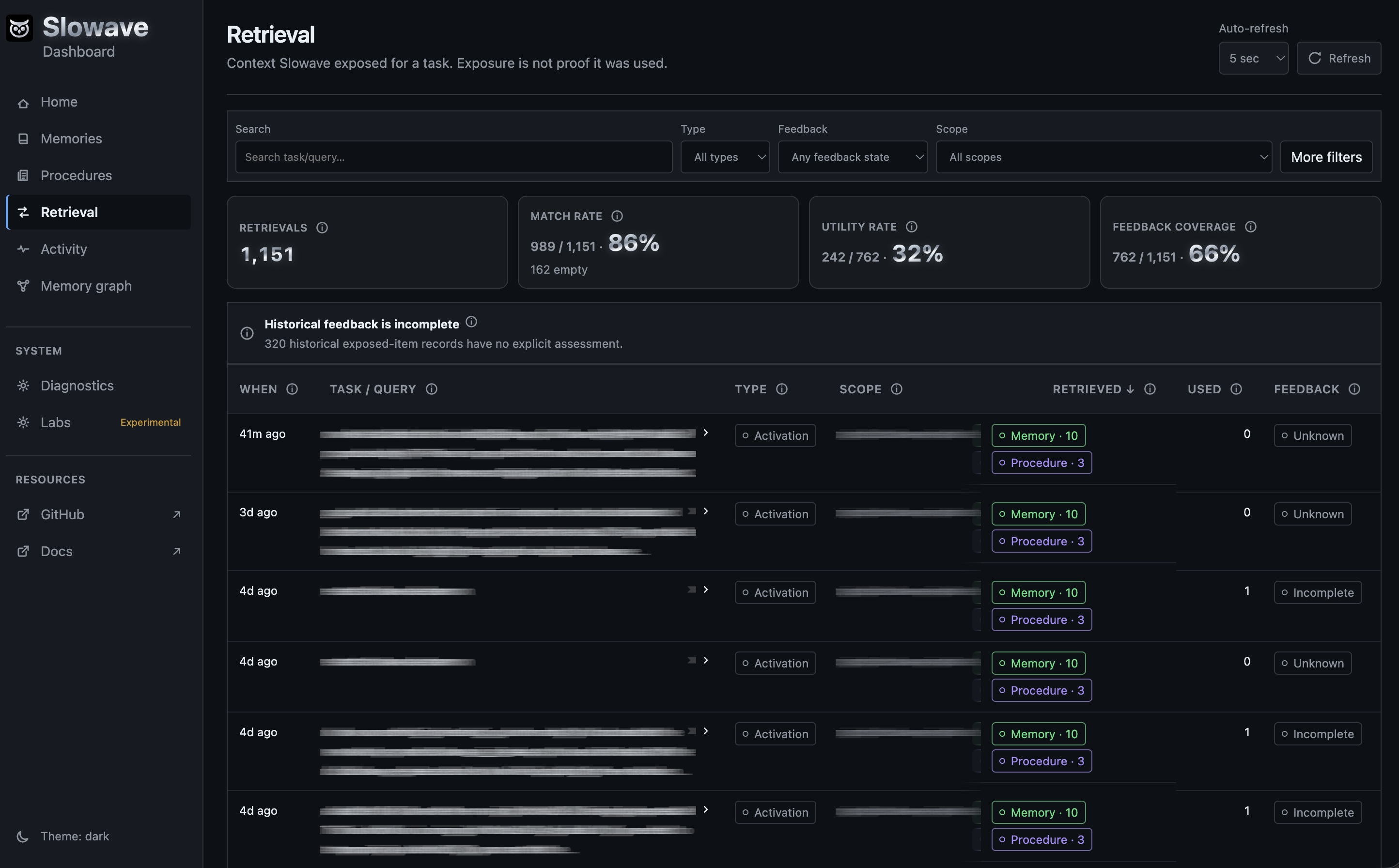
Task: Click the Procedures list icon
Action: point(23,176)
